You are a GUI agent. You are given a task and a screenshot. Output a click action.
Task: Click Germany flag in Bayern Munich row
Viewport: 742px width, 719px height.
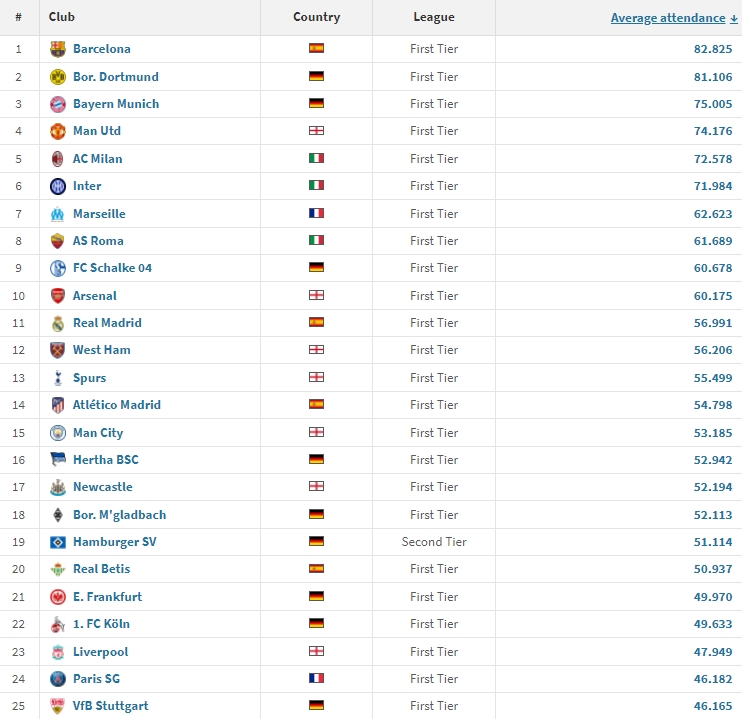coord(316,103)
